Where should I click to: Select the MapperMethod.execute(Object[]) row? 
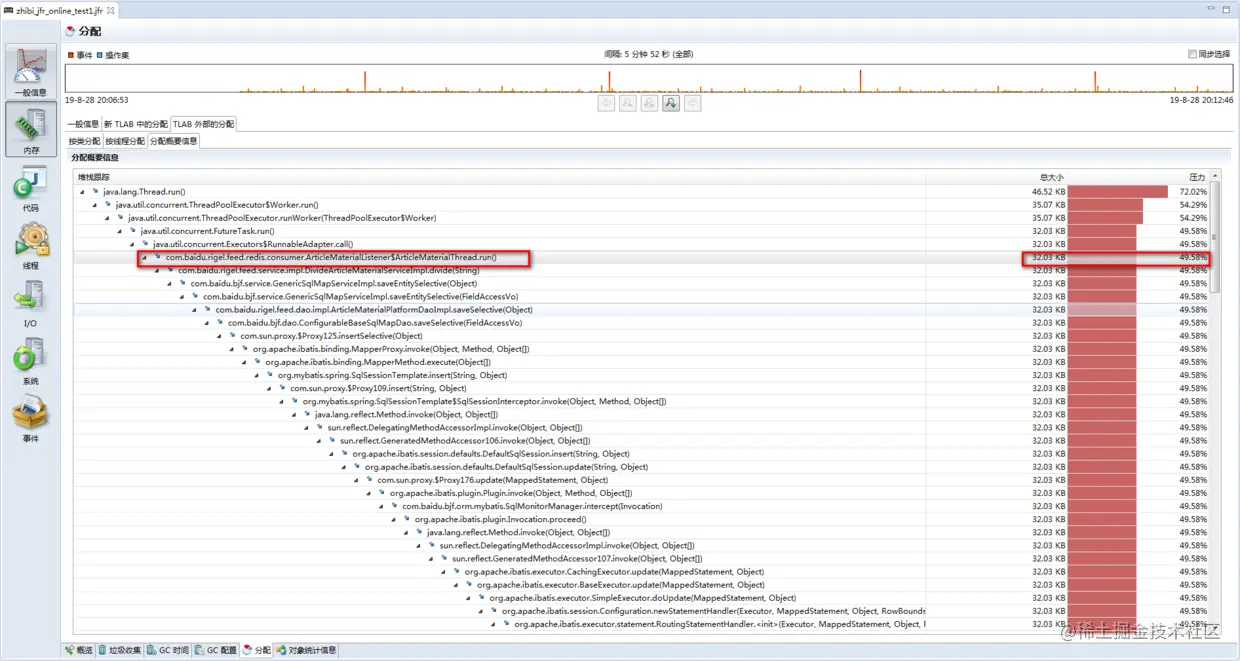coord(641,362)
